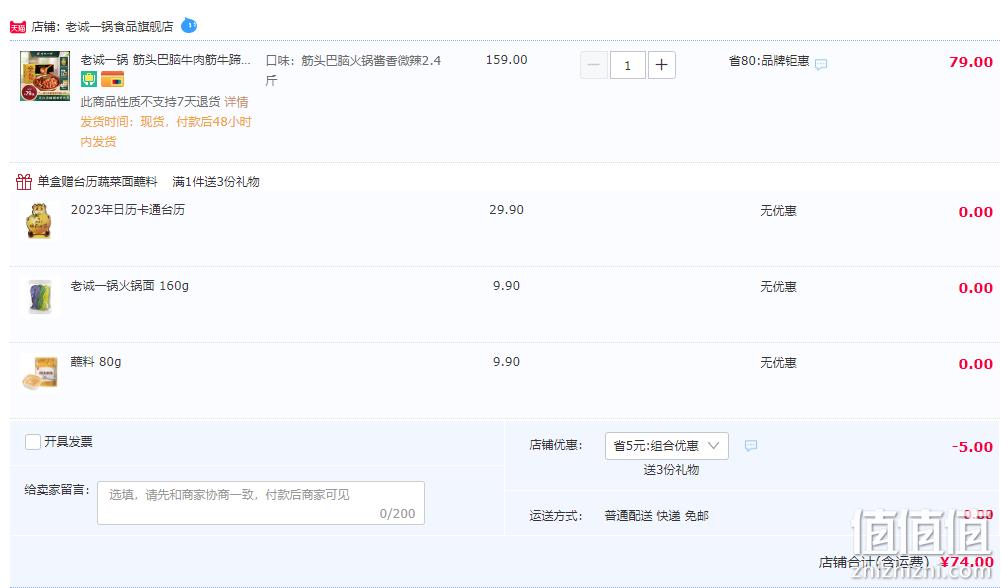Open the hotpot noodle gift thumbnail

coord(40,297)
